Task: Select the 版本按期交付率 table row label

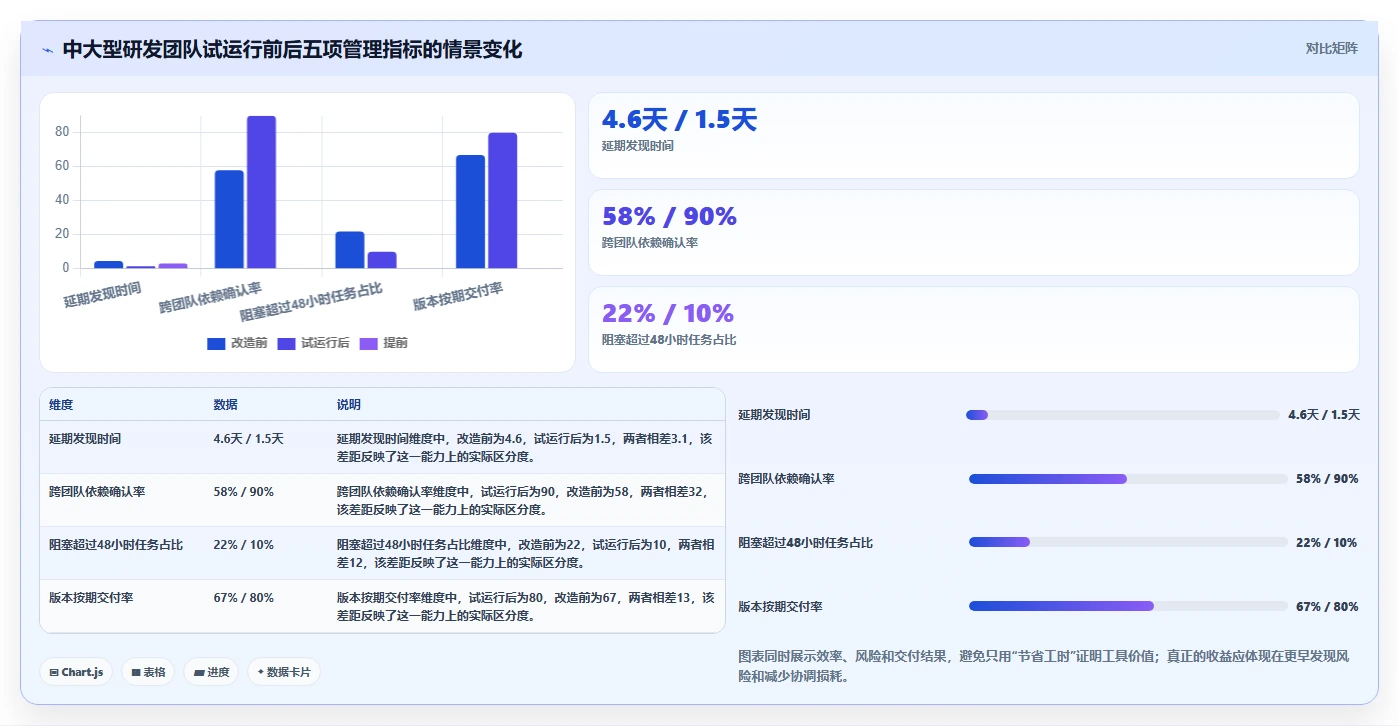Action: click(x=91, y=598)
